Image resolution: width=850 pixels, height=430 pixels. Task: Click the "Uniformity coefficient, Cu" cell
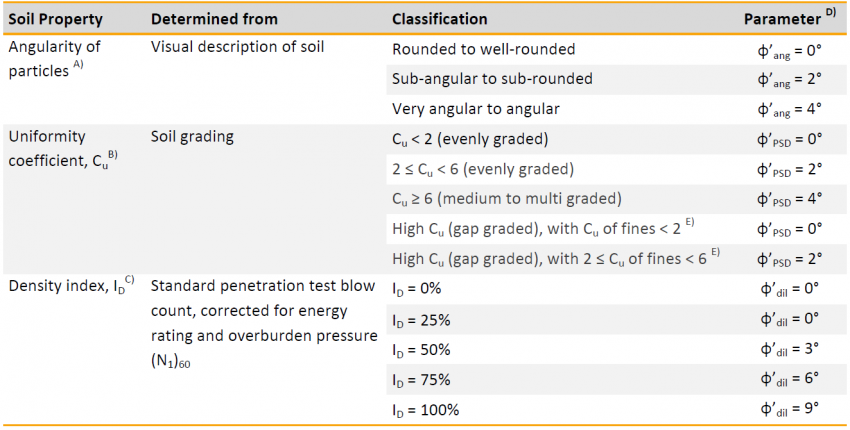[x=60, y=147]
